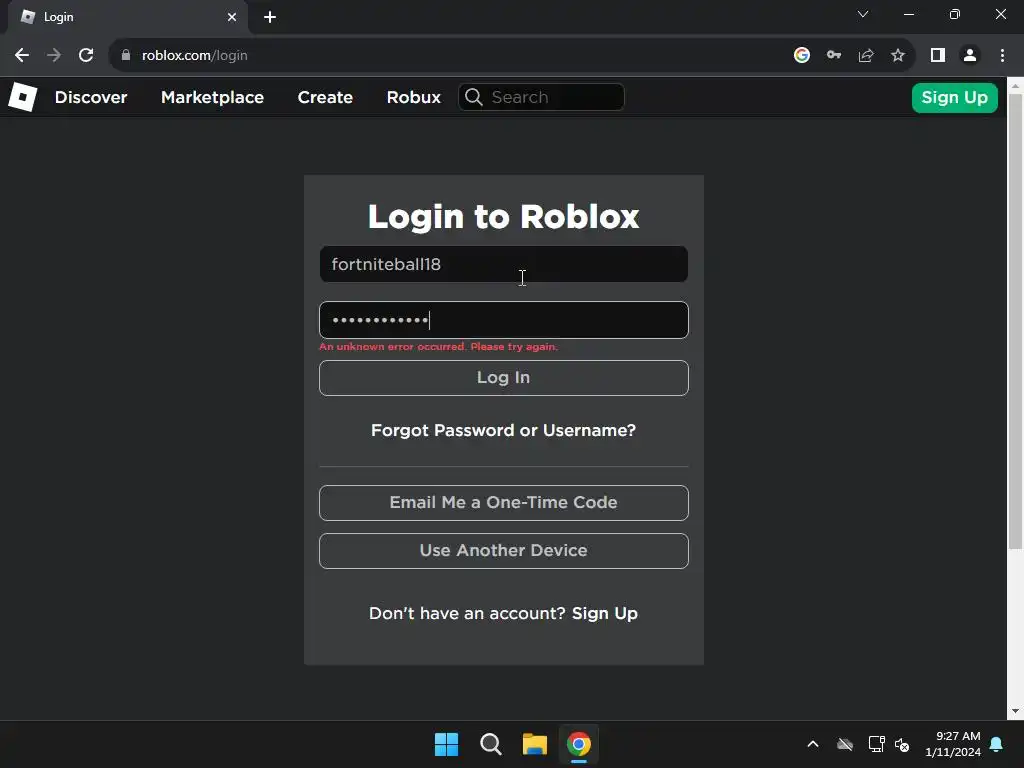
Task: Open the notifications bell icon
Action: coord(997,744)
